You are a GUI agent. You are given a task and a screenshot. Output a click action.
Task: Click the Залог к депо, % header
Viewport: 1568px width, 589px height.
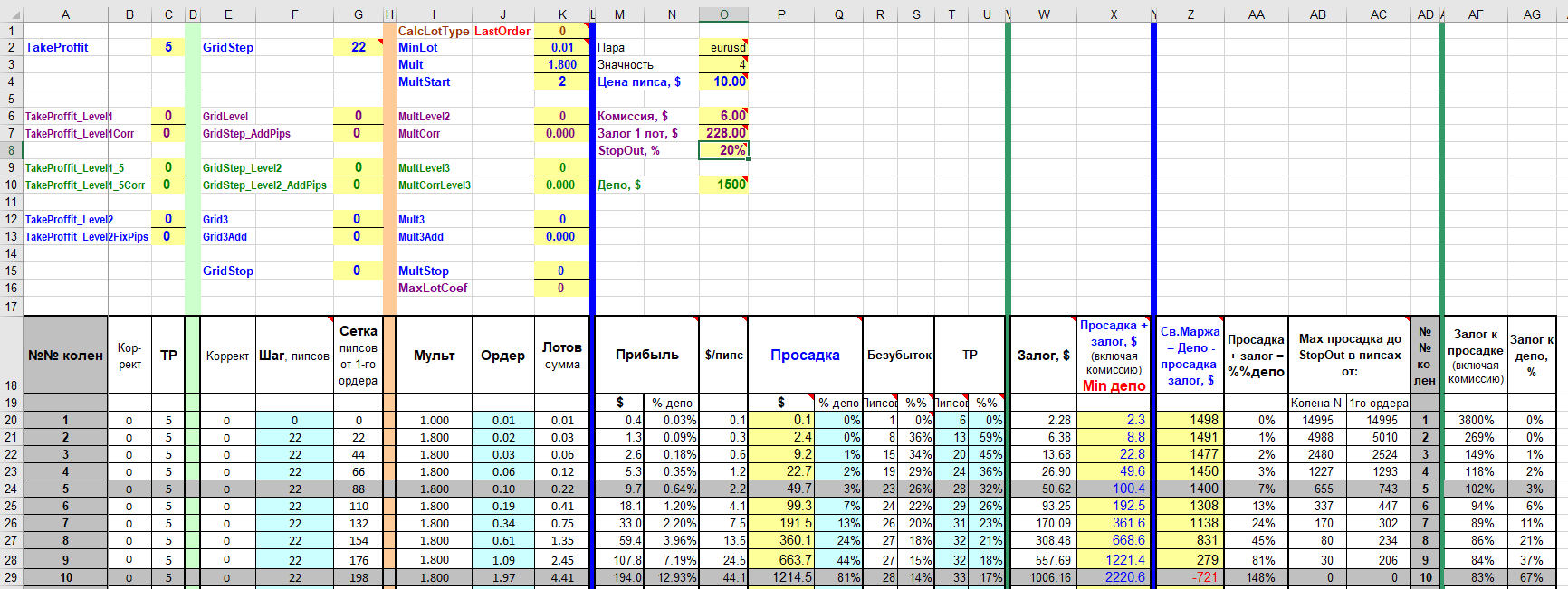1532,355
